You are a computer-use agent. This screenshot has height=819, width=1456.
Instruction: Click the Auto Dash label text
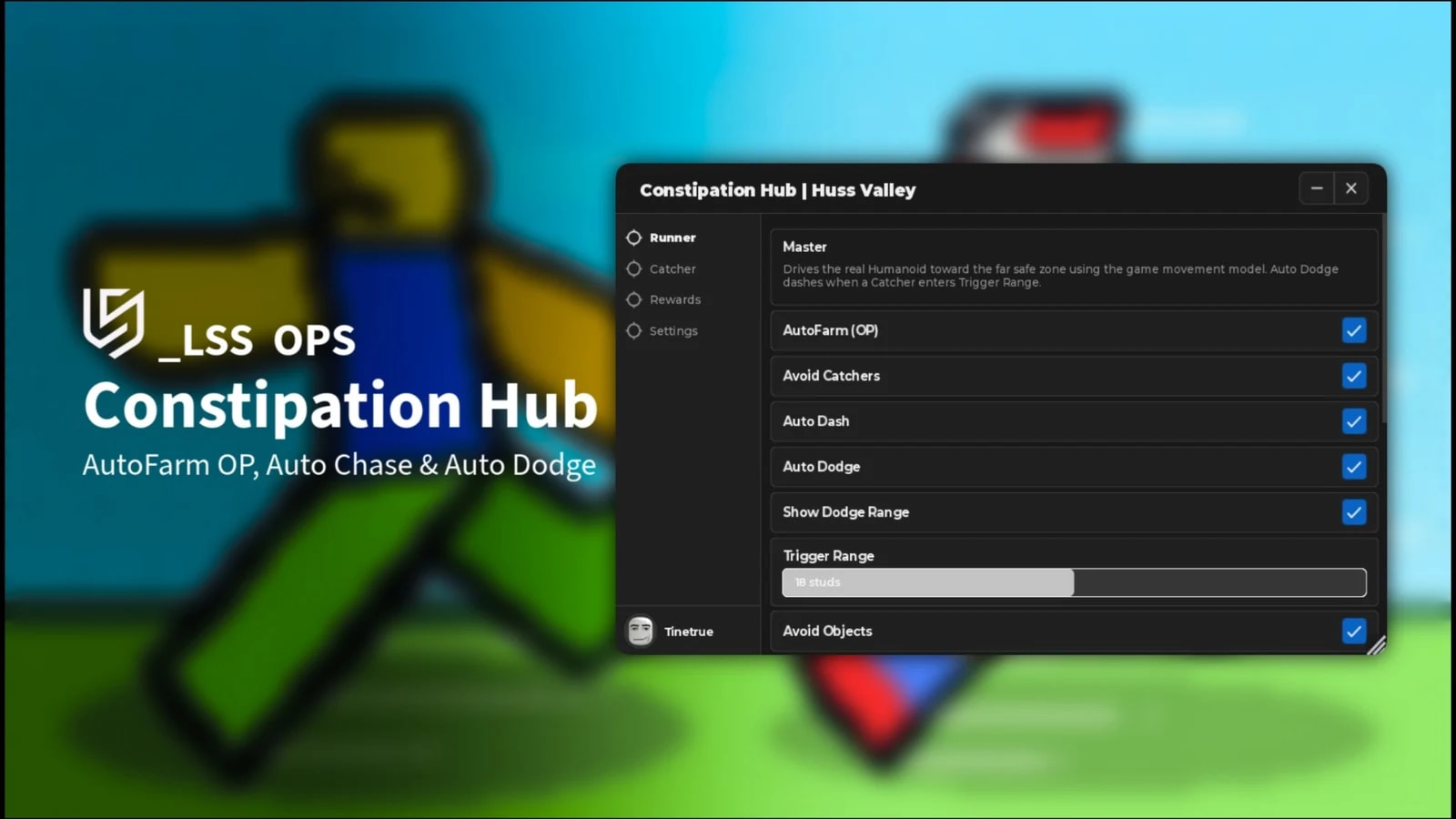click(x=816, y=421)
